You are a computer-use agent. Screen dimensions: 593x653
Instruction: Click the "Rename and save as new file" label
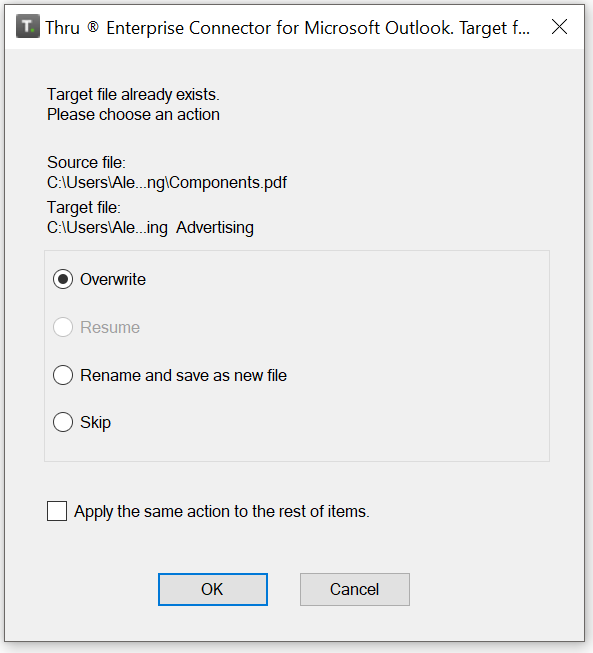click(x=183, y=375)
